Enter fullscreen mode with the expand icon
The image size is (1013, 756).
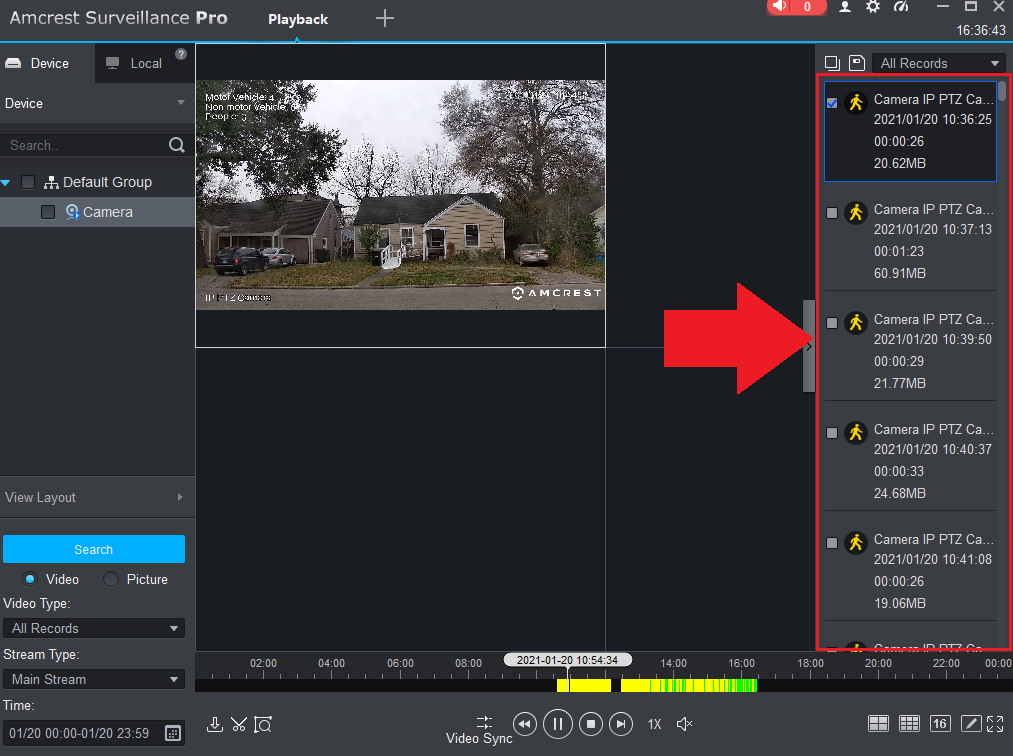[995, 723]
